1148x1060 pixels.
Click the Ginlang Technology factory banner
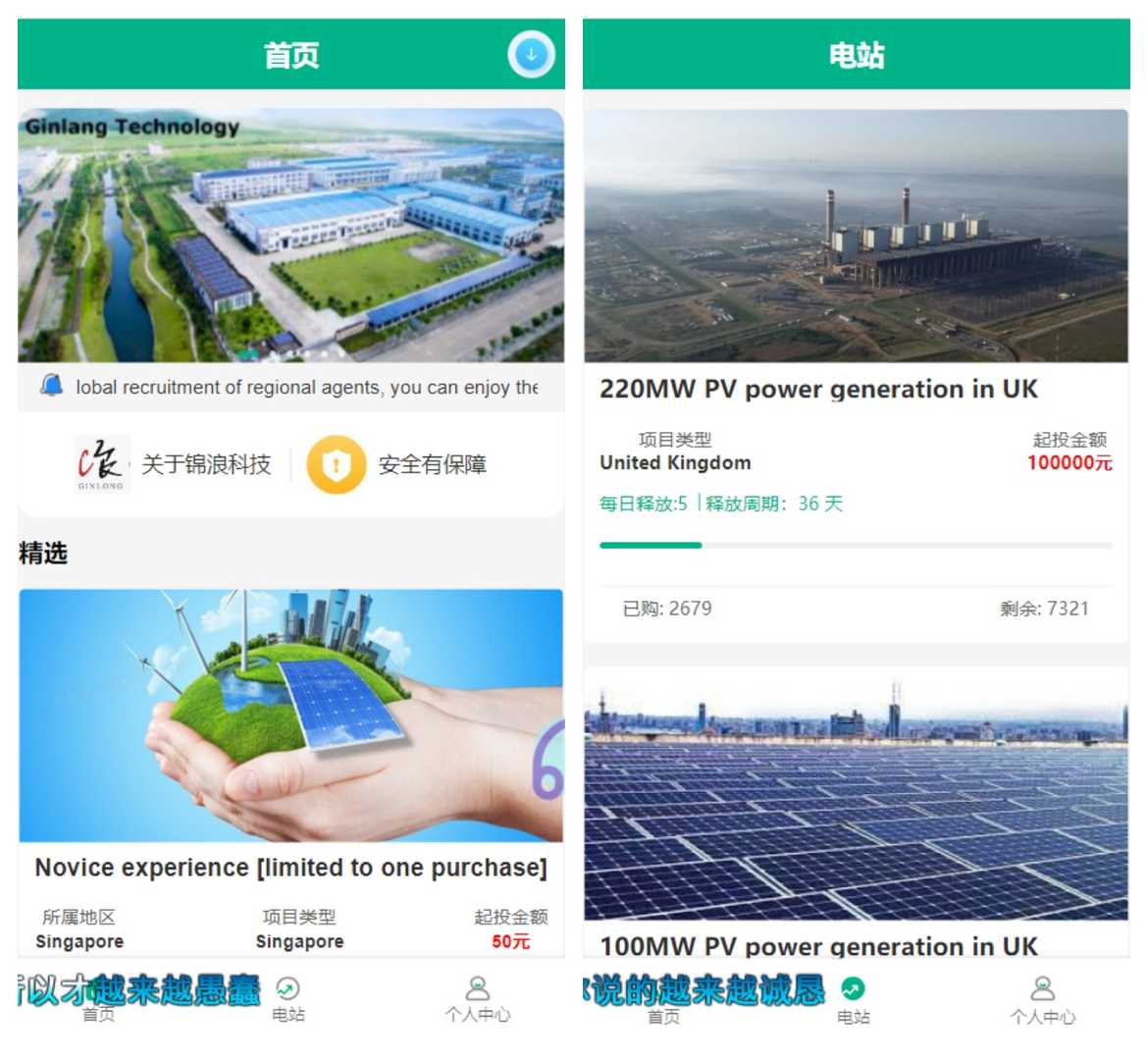[290, 236]
